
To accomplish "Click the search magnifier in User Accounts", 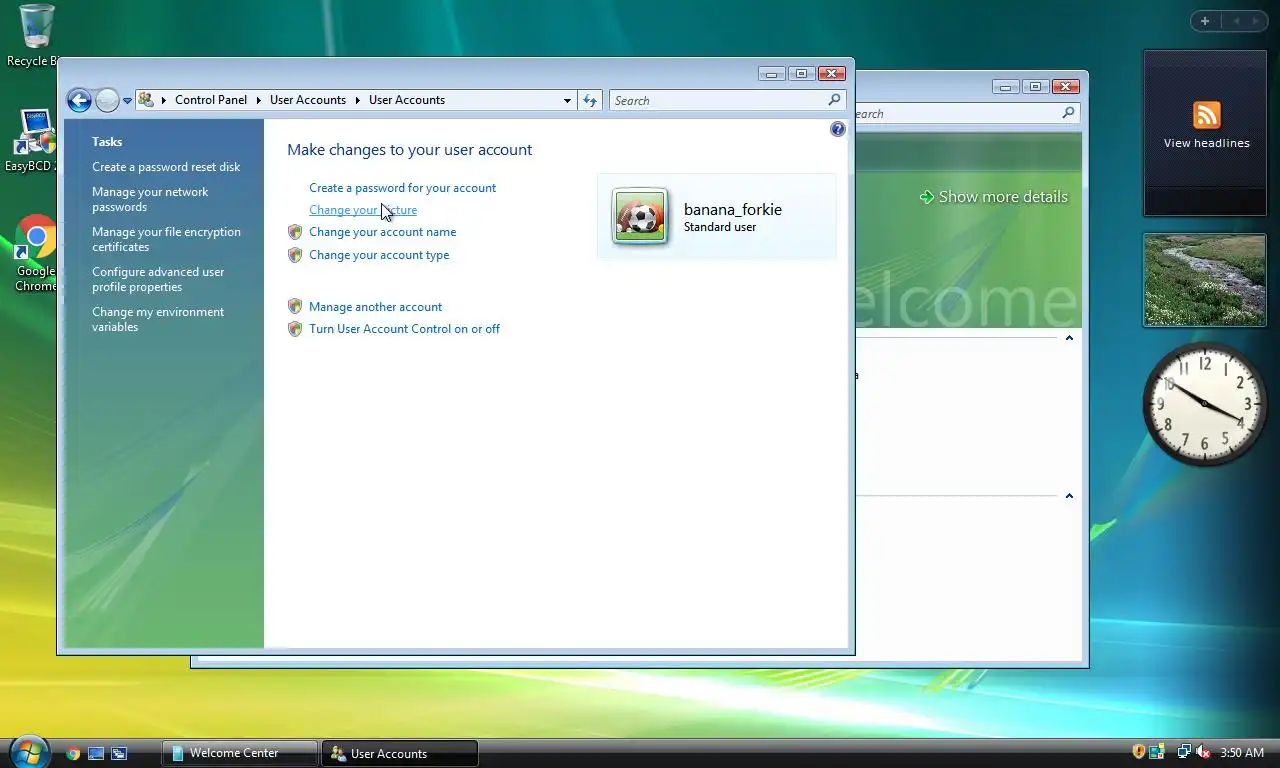I will pos(834,100).
